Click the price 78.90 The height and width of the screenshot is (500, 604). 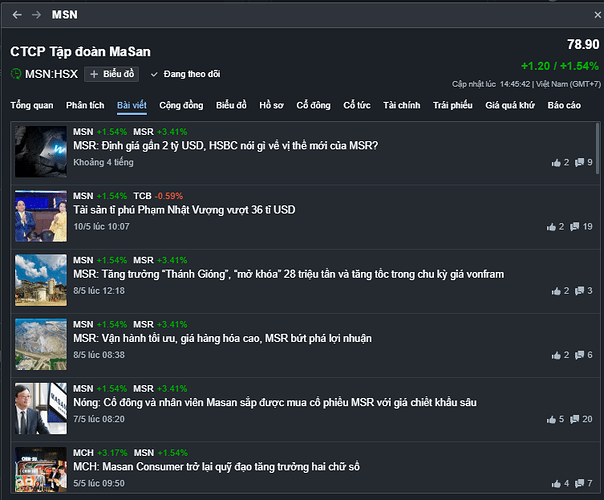point(583,45)
